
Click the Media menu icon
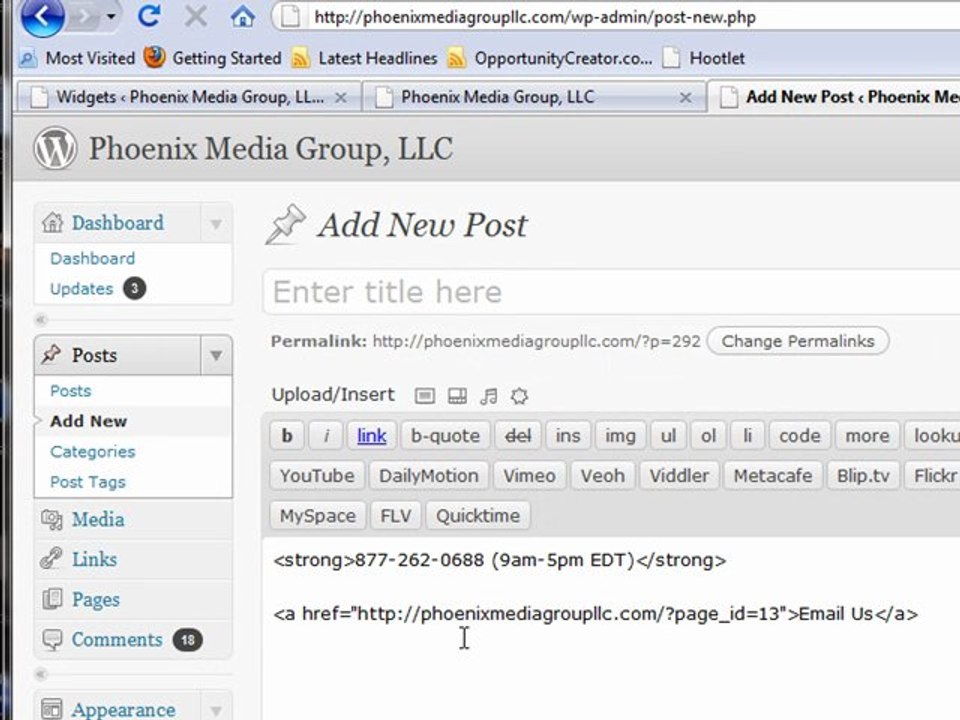(x=52, y=519)
